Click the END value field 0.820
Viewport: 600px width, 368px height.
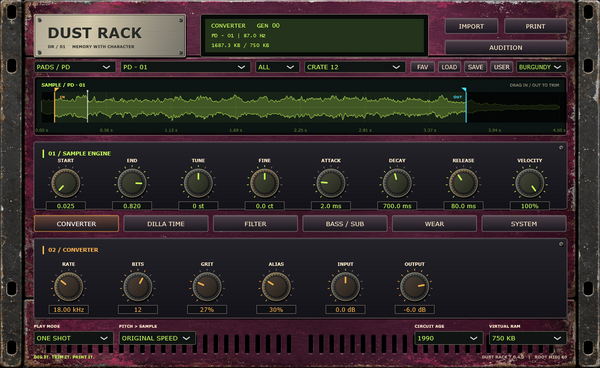pyautogui.click(x=132, y=206)
